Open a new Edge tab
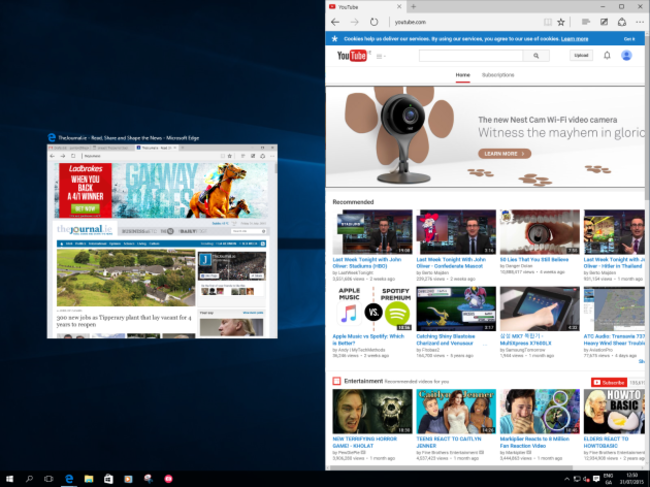This screenshot has width=650, height=487. pyautogui.click(x=413, y=7)
